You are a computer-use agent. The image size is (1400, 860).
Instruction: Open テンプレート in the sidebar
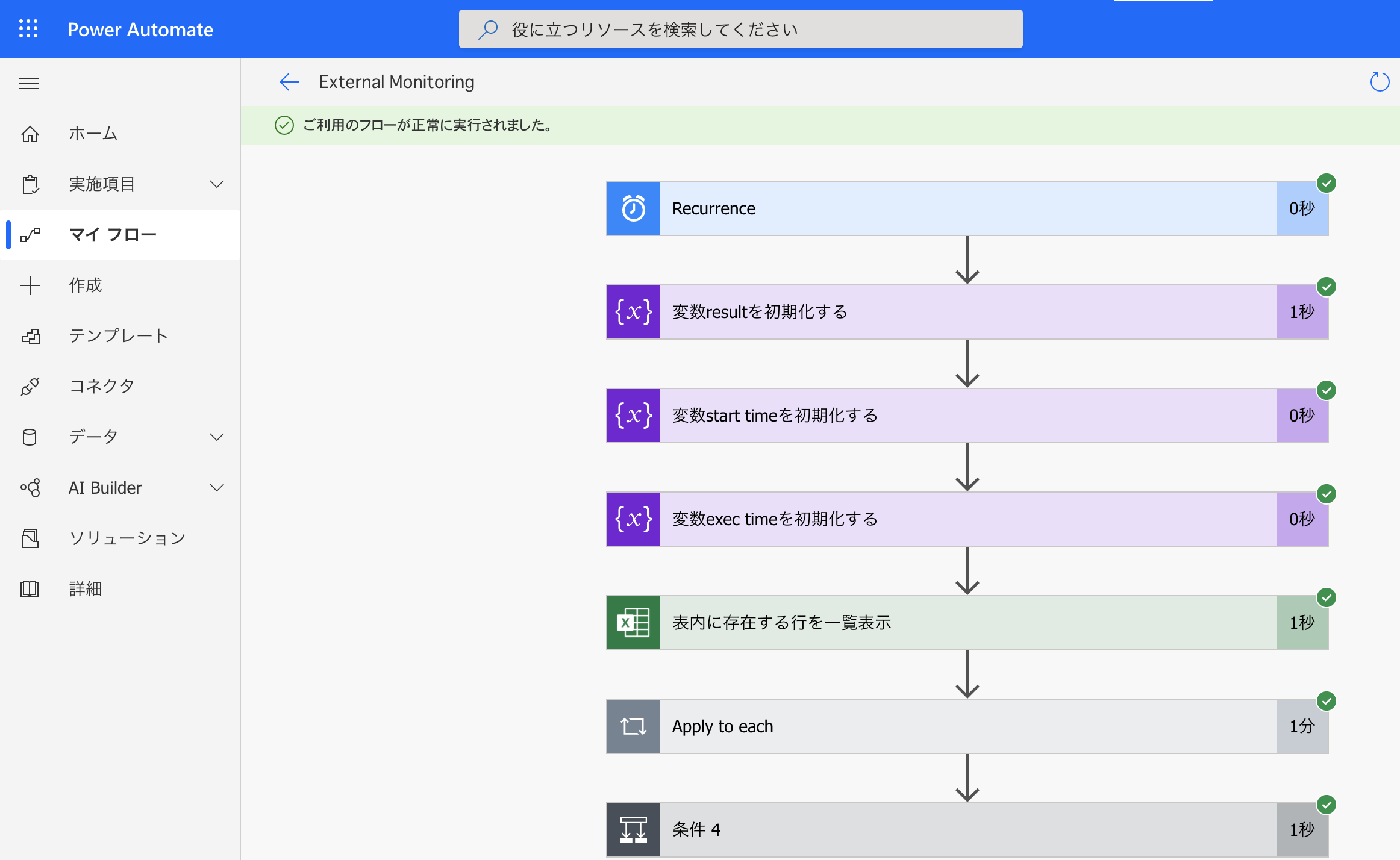click(x=120, y=336)
